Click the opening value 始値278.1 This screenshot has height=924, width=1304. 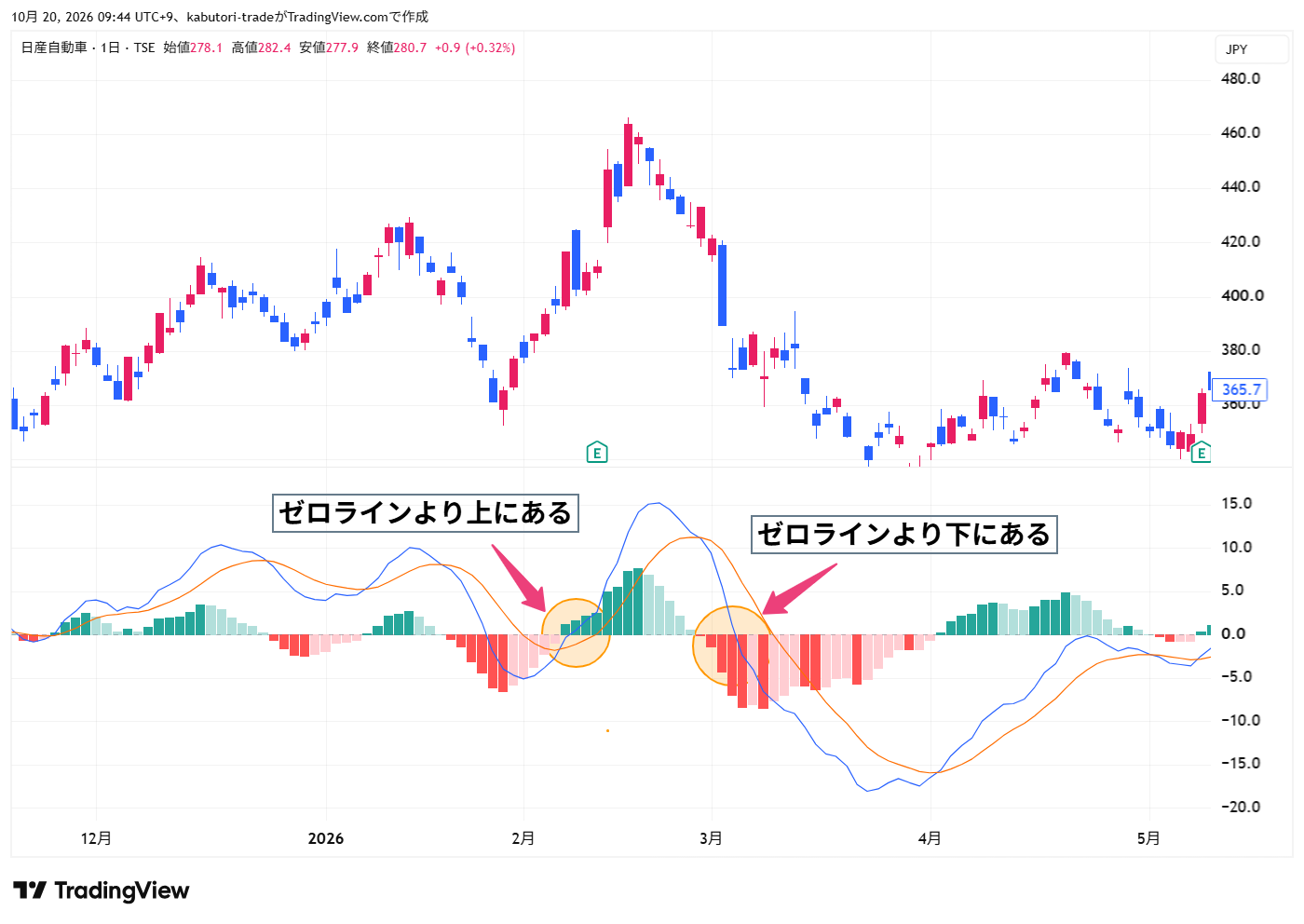(x=193, y=48)
